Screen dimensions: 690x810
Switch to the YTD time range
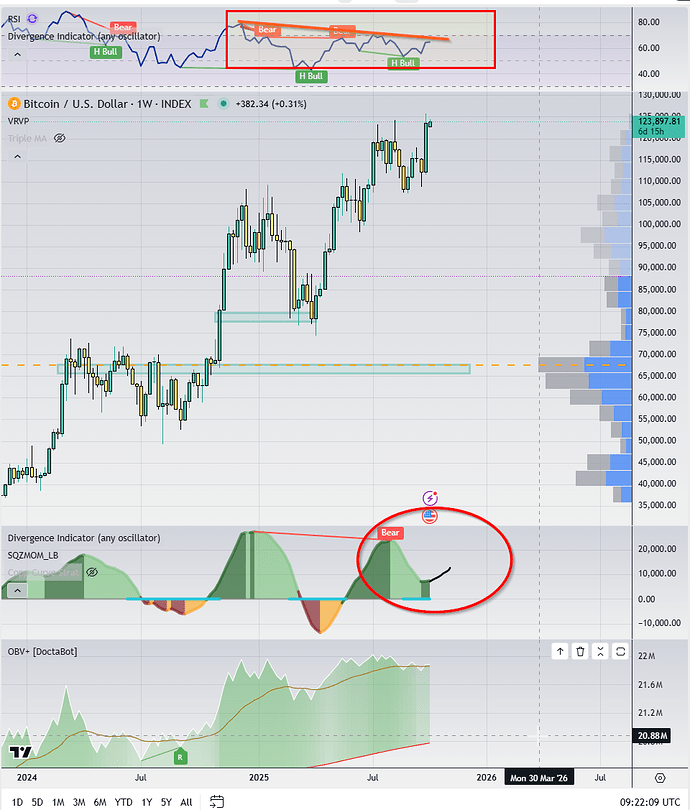point(123,801)
